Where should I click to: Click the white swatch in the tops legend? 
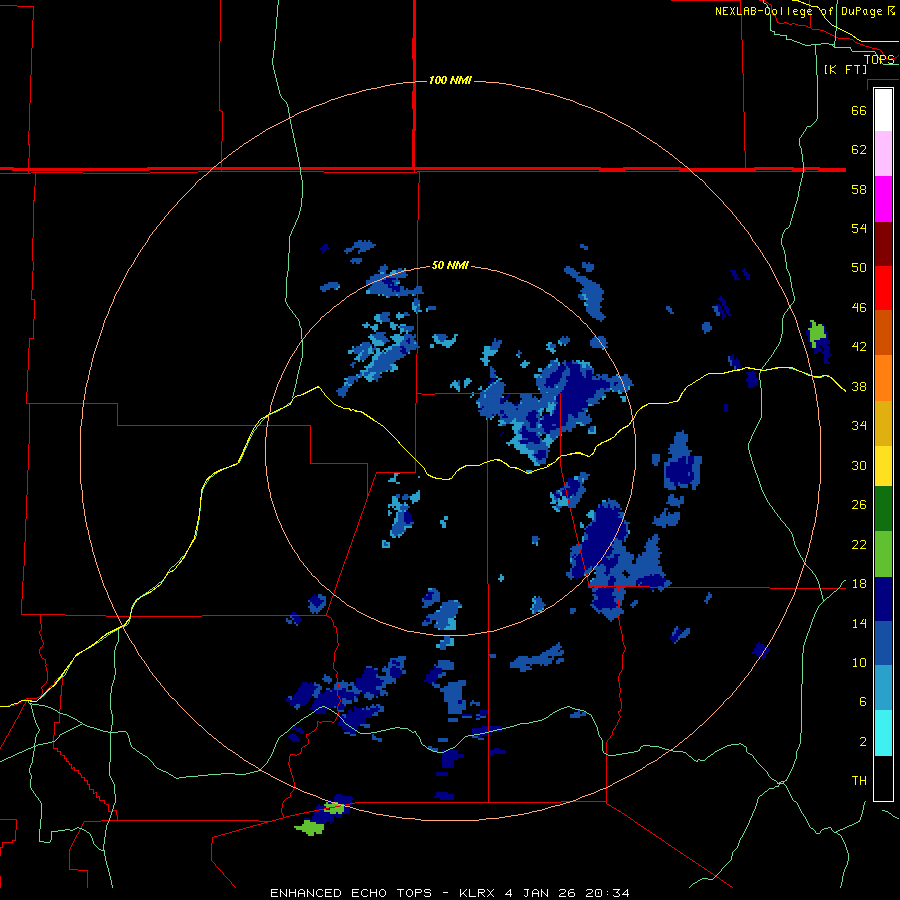(x=883, y=110)
